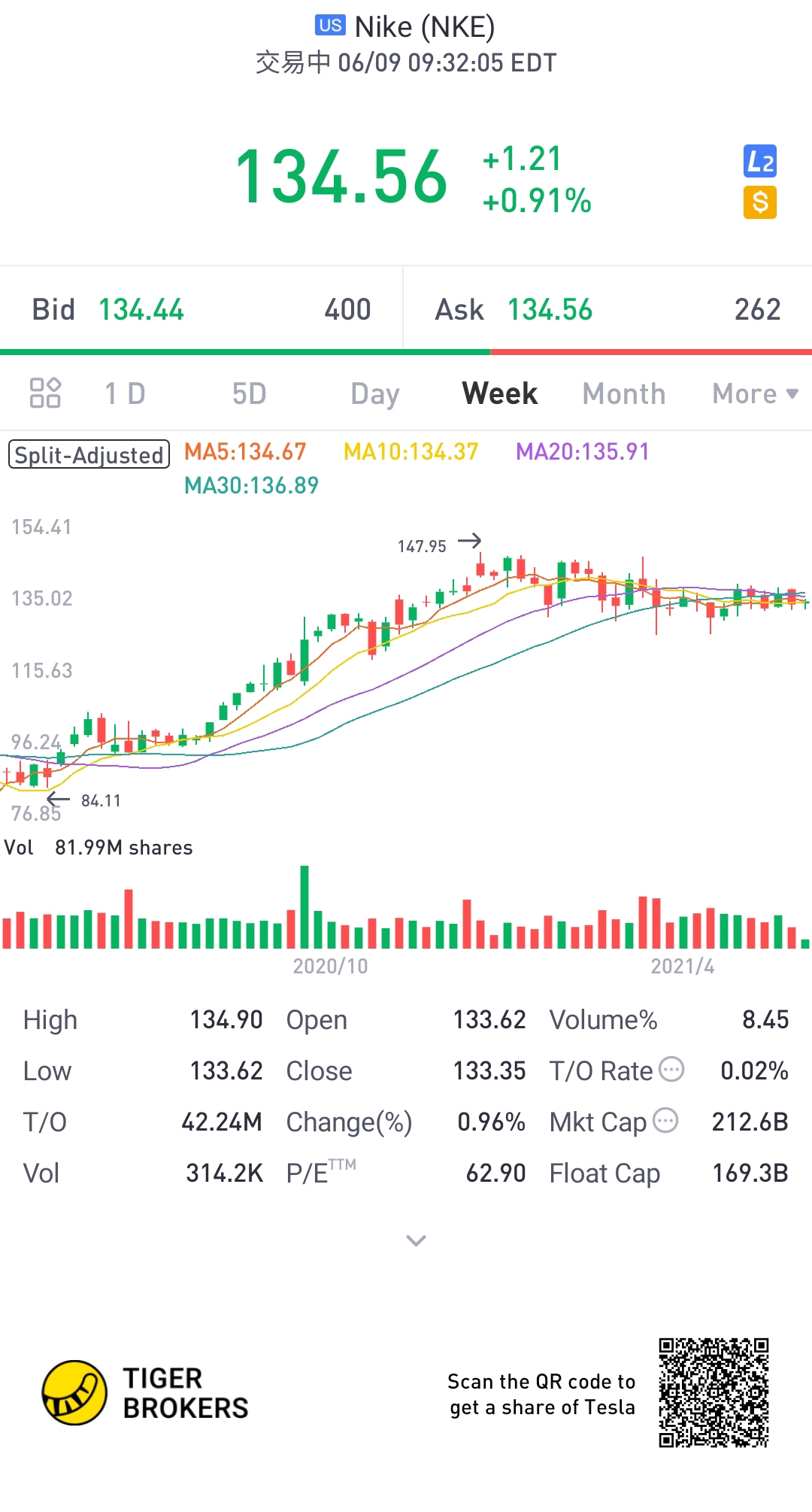Tap the tallest green volume bar
Viewport: 812px width, 1512px height.
pyautogui.click(x=304, y=906)
